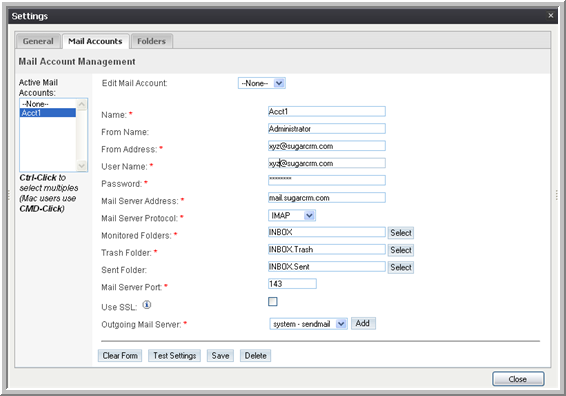Click the account list scroll up arrow
This screenshot has height=396, width=566.
[82, 105]
